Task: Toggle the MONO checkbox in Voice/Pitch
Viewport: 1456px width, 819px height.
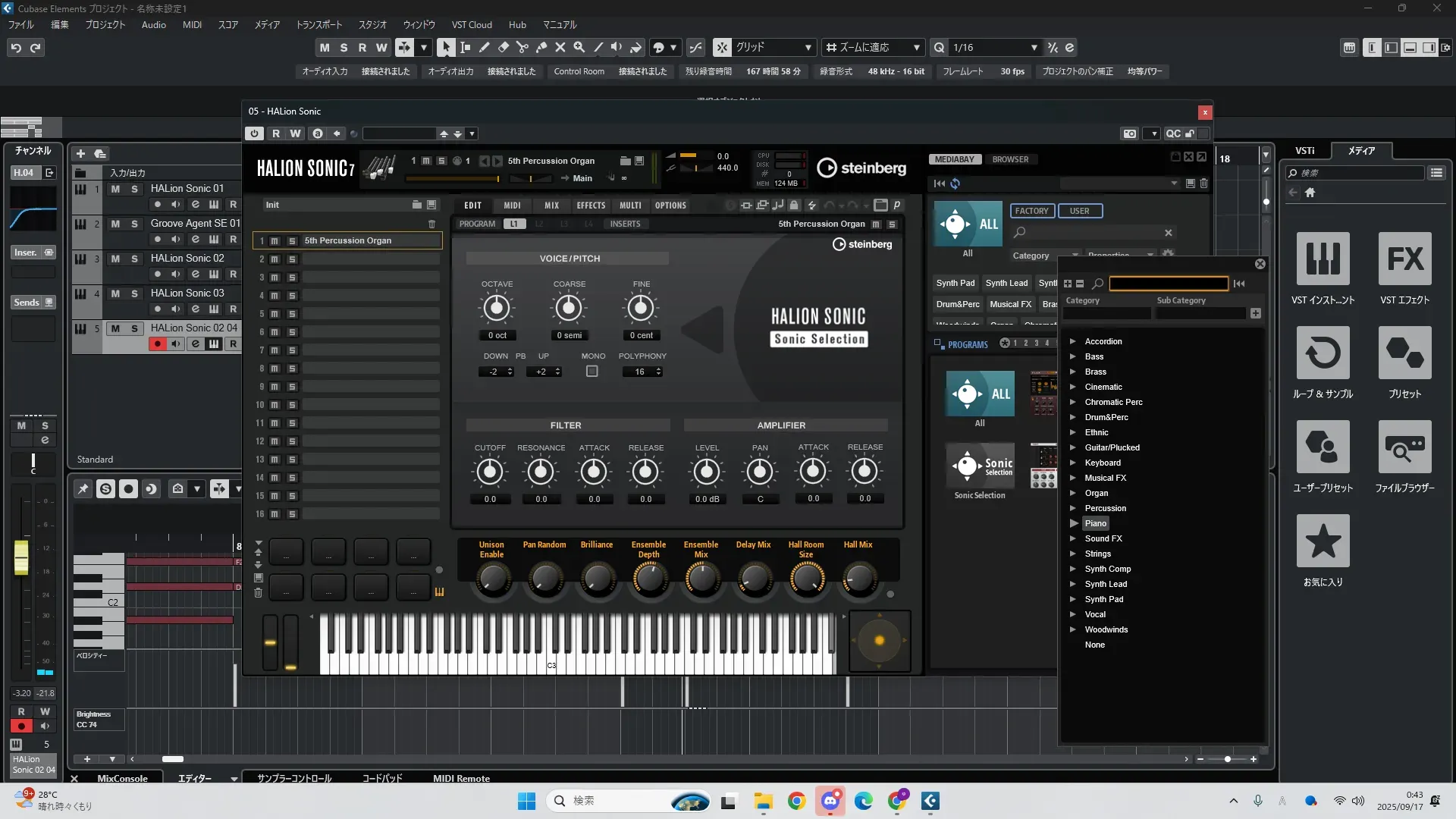Action: 592,372
